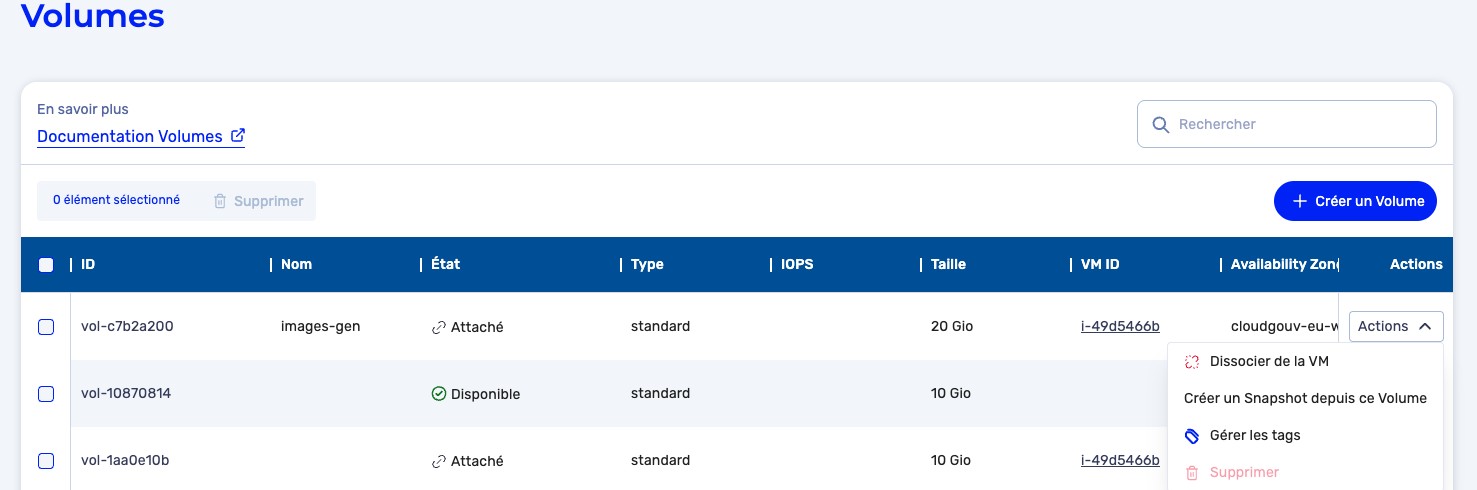Tick the checkbox for vol-1aa0e10b
Screen dimensions: 1477x490
tap(46, 461)
